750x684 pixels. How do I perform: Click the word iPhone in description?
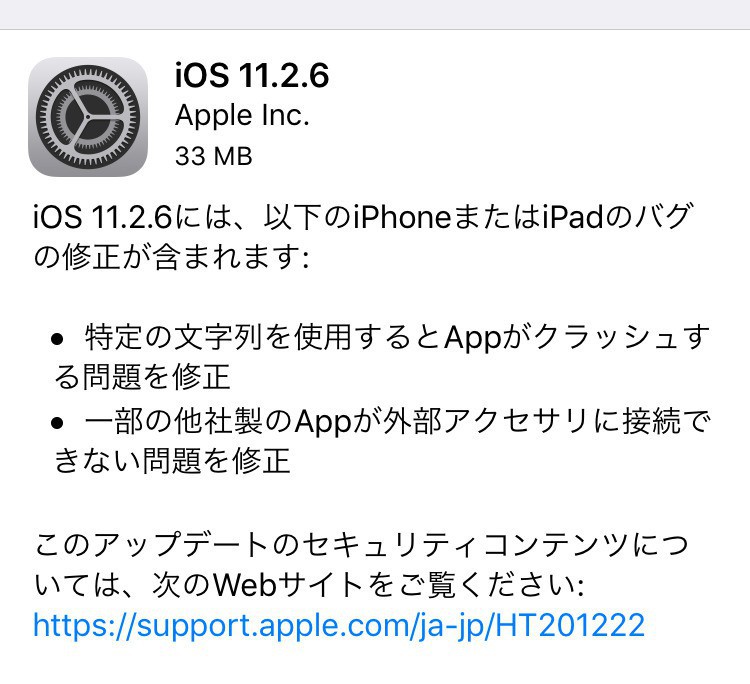click(x=402, y=217)
